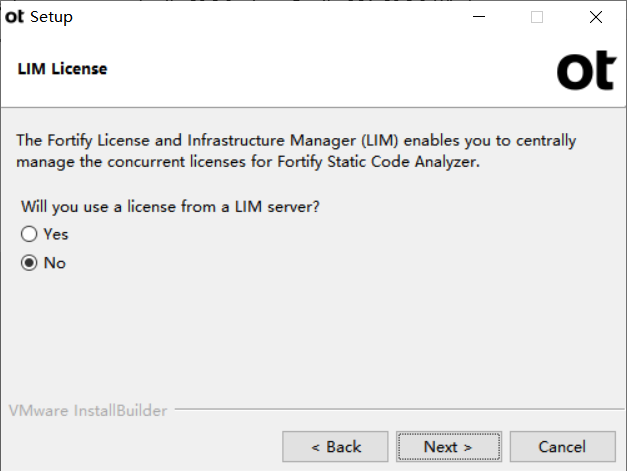
Task: Click the large ot logo in header
Action: coord(587,70)
